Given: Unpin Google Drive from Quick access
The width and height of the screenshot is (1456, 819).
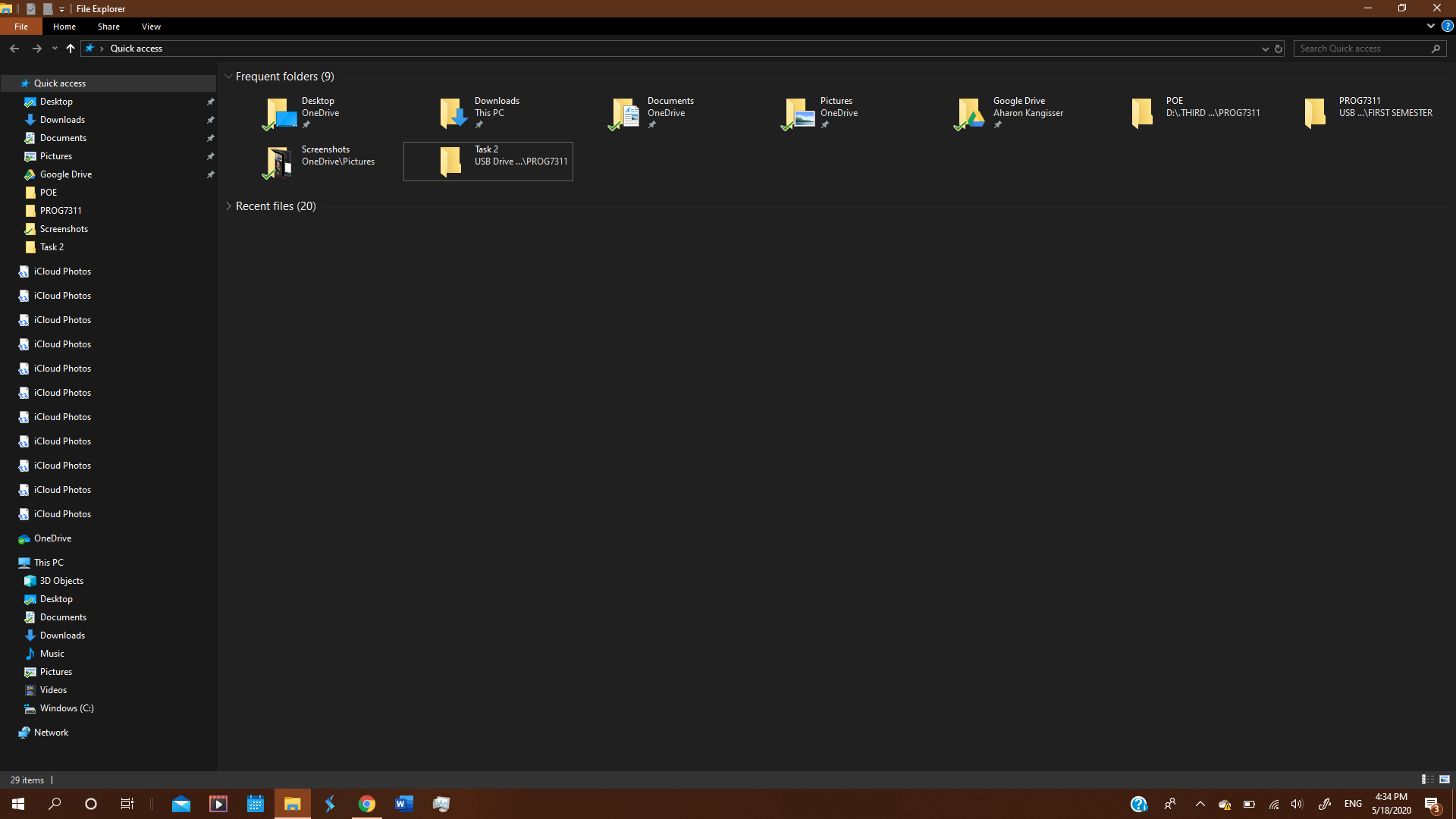Looking at the screenshot, I should pyautogui.click(x=211, y=174).
